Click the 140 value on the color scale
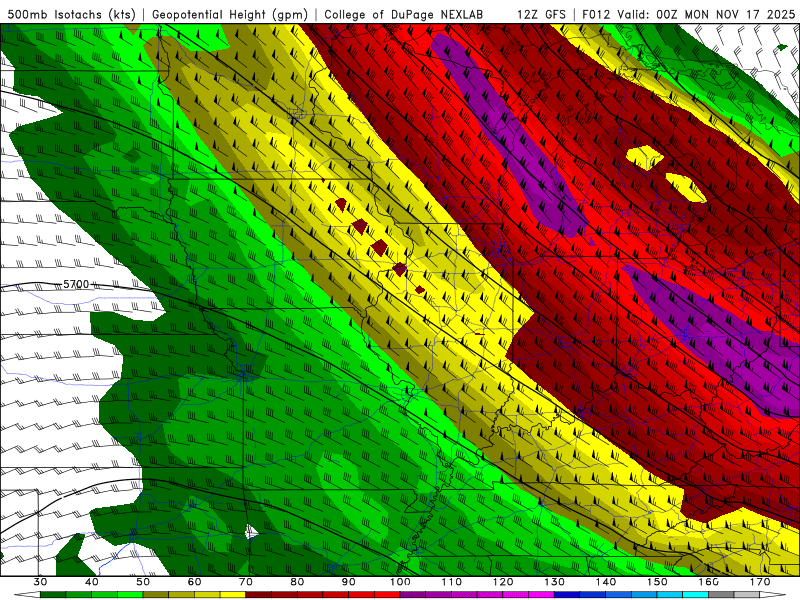Screen dimensions: 800x600 (606, 582)
